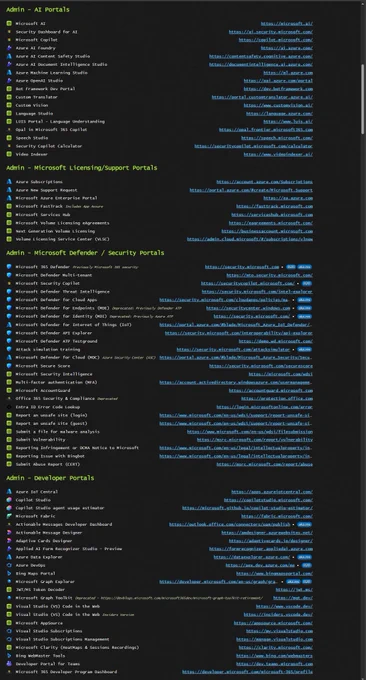This screenshot has width=366, height=680.
Task: Click the JWT/MS Token Decoder icon
Action: 9,590
